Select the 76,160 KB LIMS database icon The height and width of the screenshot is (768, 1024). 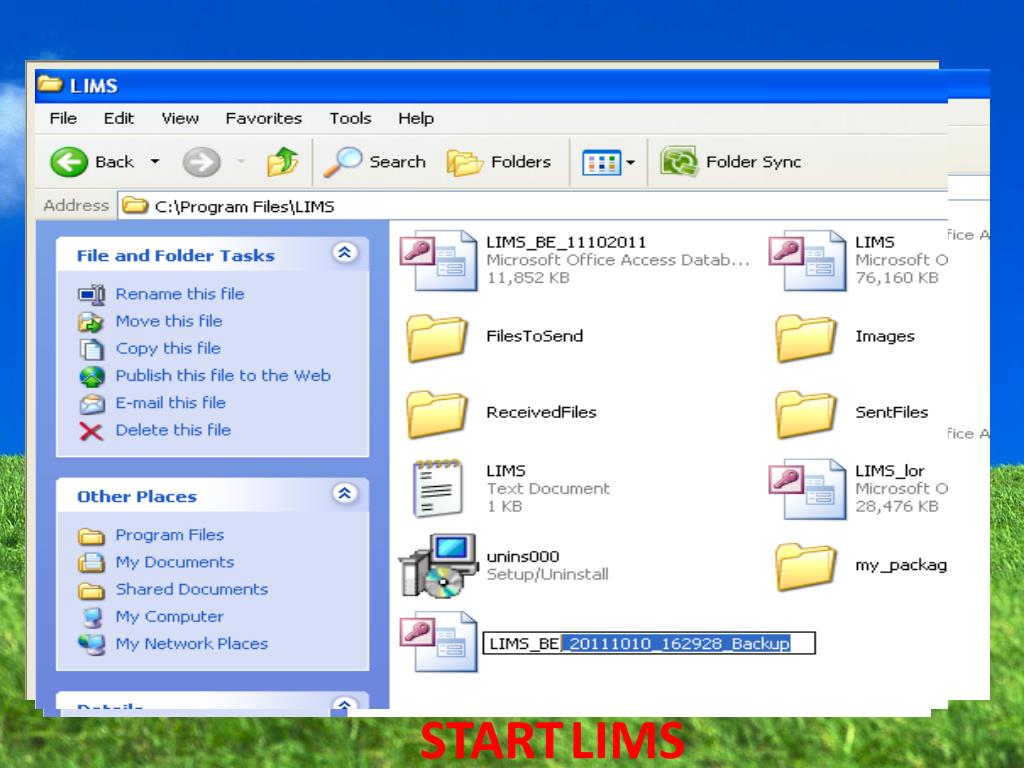point(808,260)
